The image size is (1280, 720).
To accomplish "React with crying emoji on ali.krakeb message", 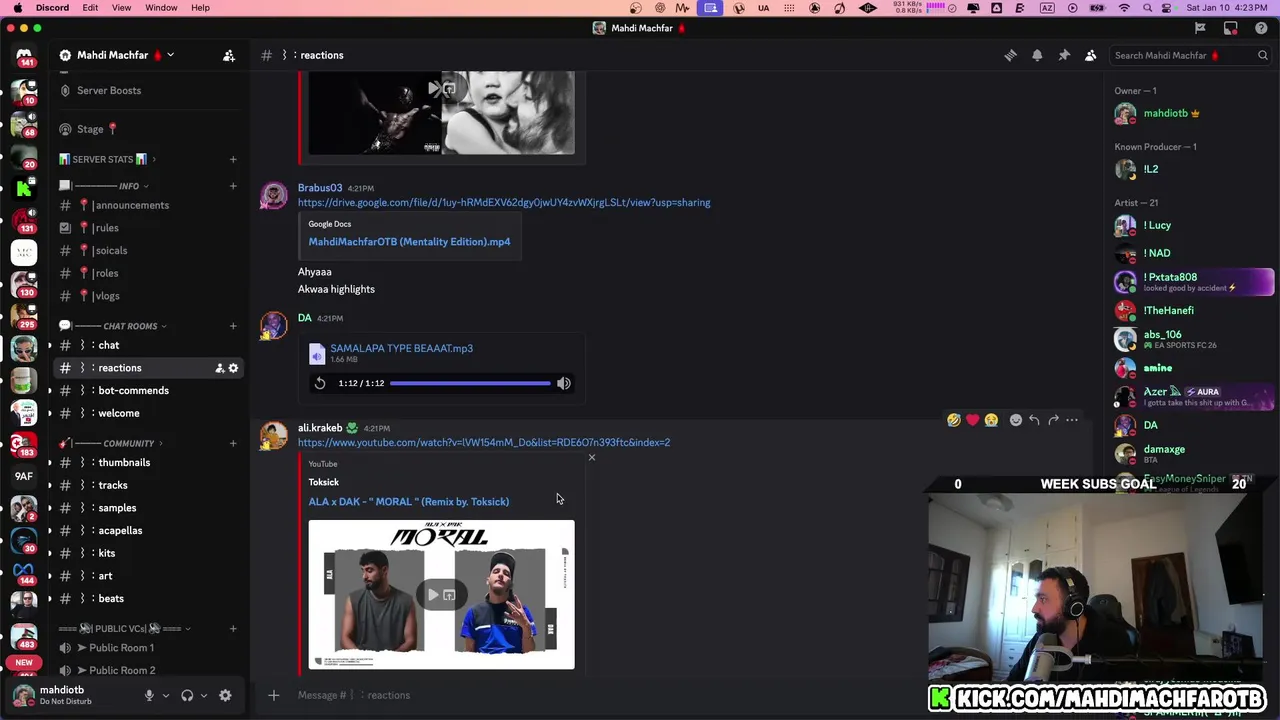I will pos(990,420).
